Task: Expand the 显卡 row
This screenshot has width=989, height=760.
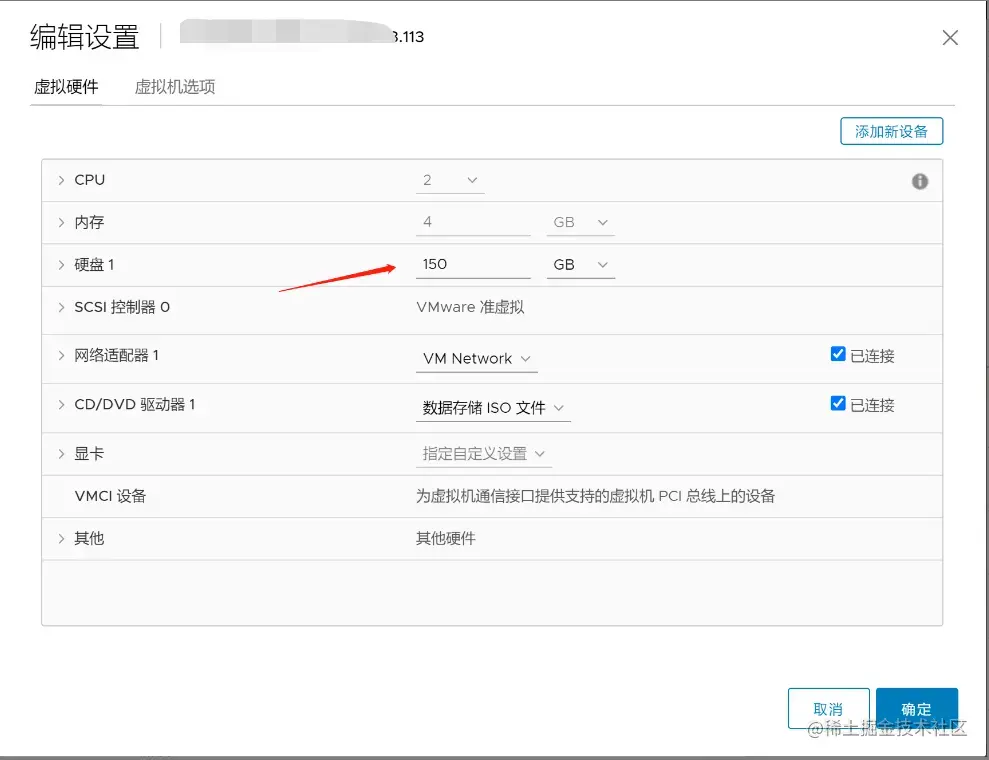Action: coord(61,454)
